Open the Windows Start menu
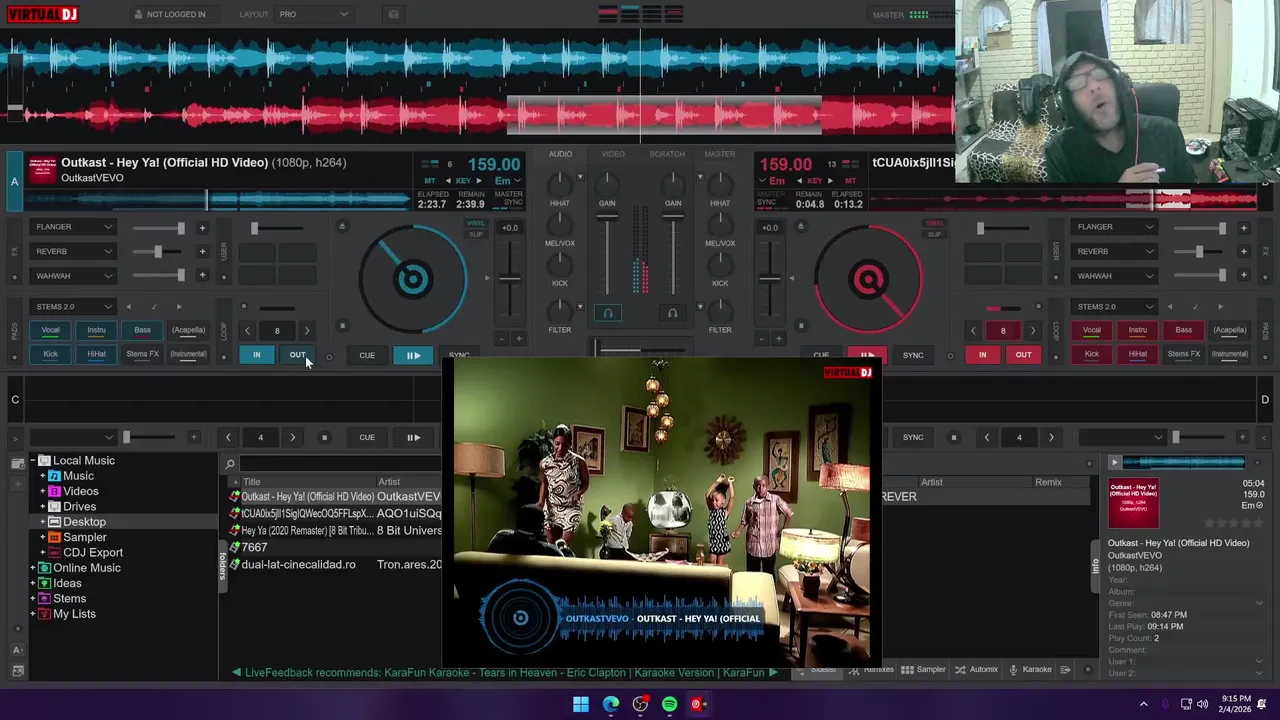This screenshot has width=1280, height=720. [581, 704]
